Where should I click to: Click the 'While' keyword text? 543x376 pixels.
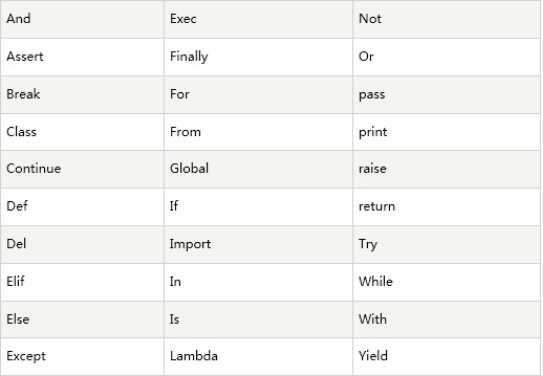pyautogui.click(x=376, y=281)
